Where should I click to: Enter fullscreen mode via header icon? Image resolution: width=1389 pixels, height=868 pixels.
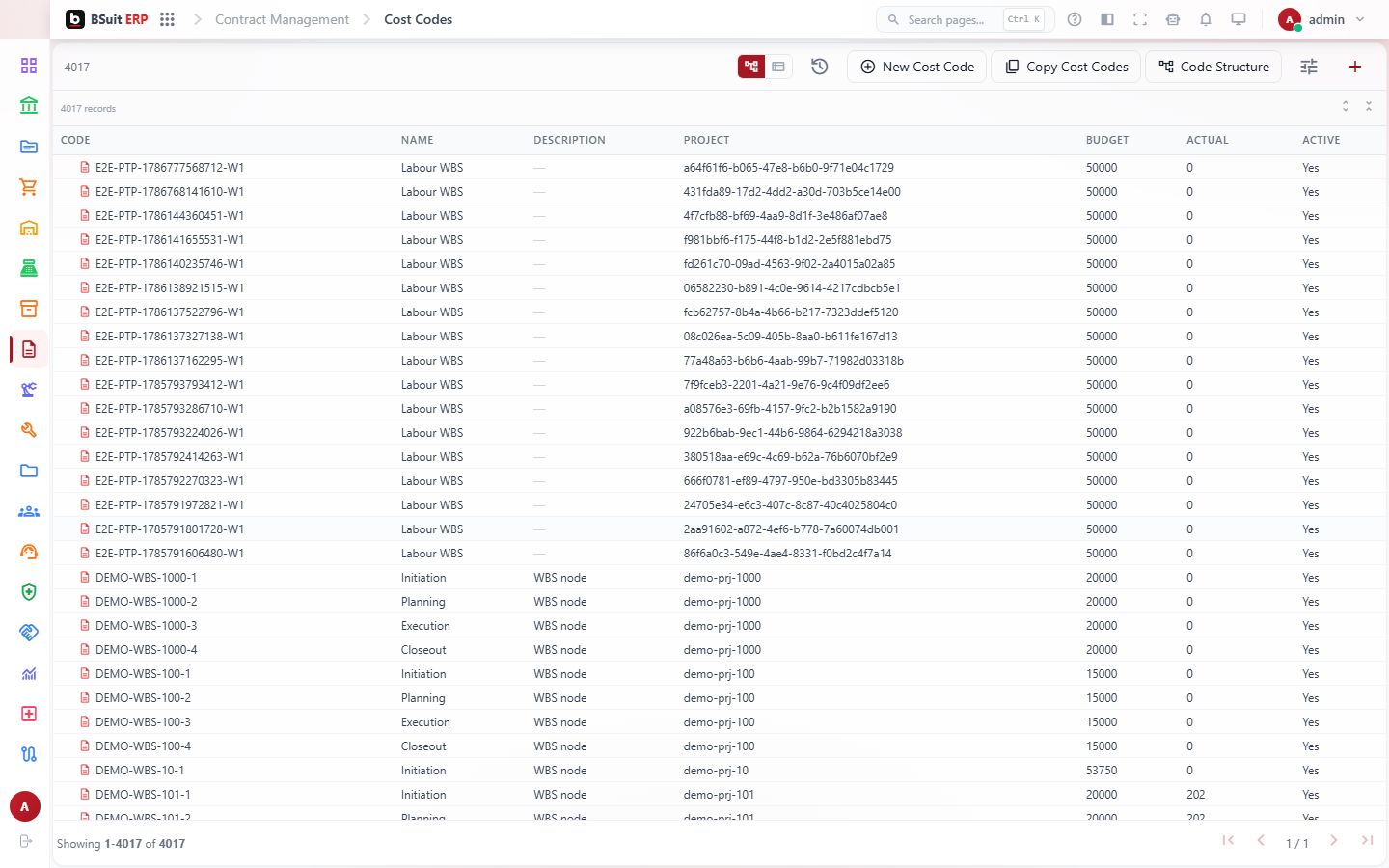pos(1140,19)
